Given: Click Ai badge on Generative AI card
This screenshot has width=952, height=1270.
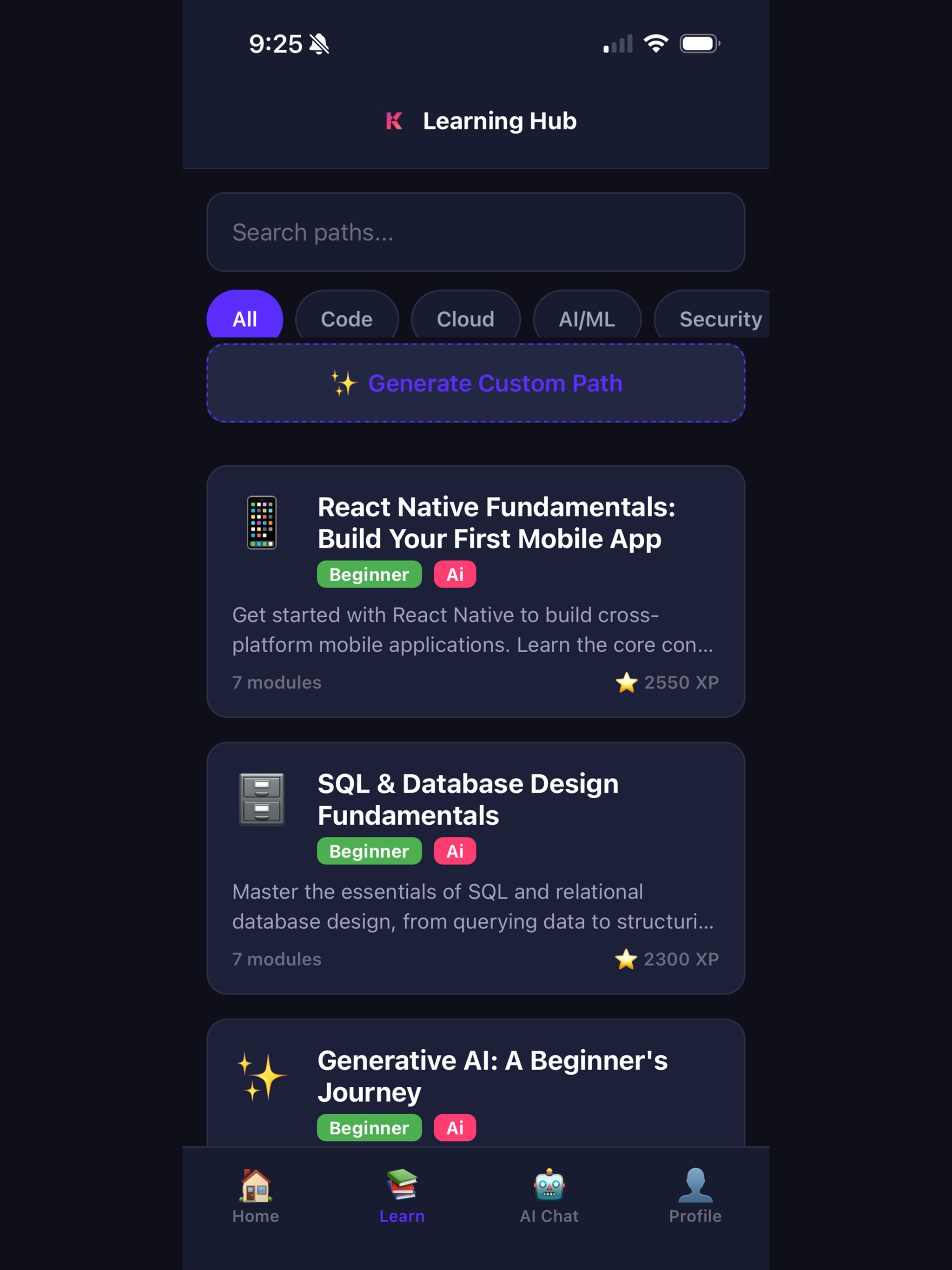Looking at the screenshot, I should pos(455,1128).
